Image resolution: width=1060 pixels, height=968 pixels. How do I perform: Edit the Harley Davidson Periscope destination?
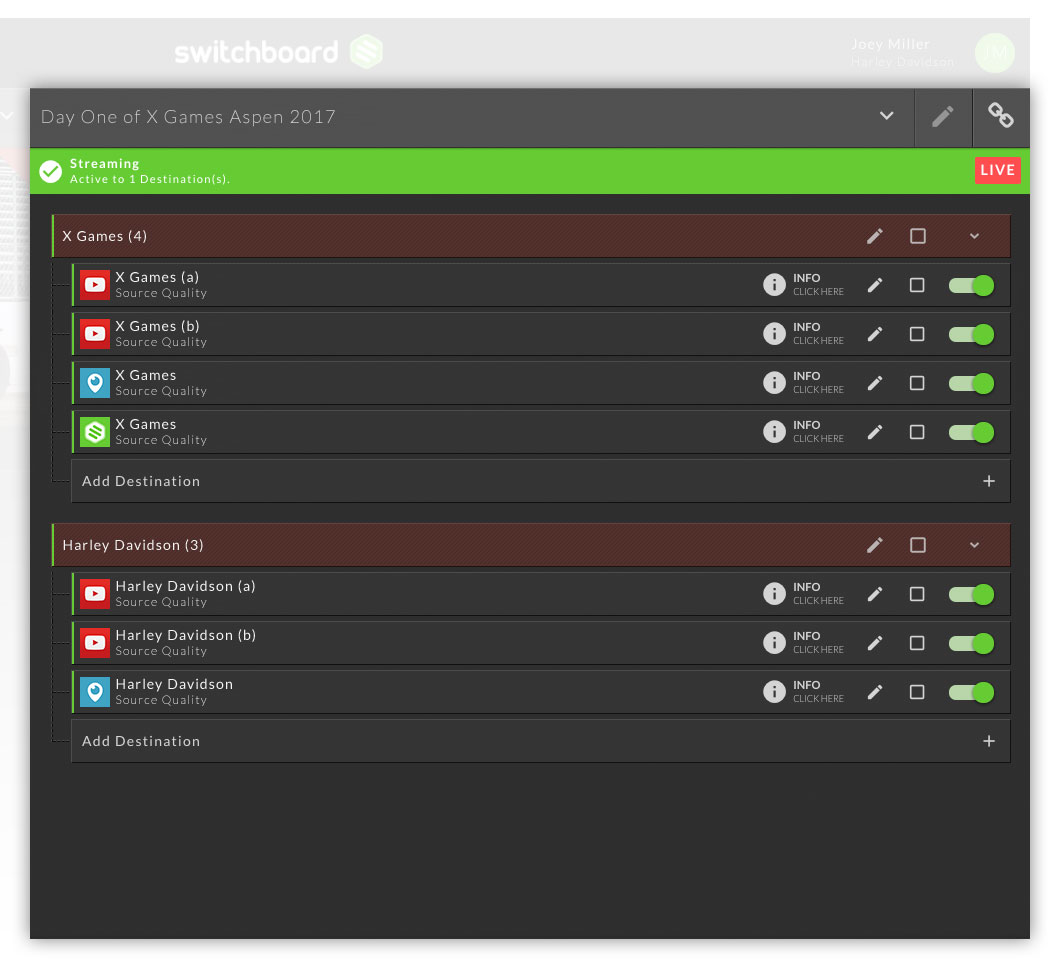click(875, 692)
